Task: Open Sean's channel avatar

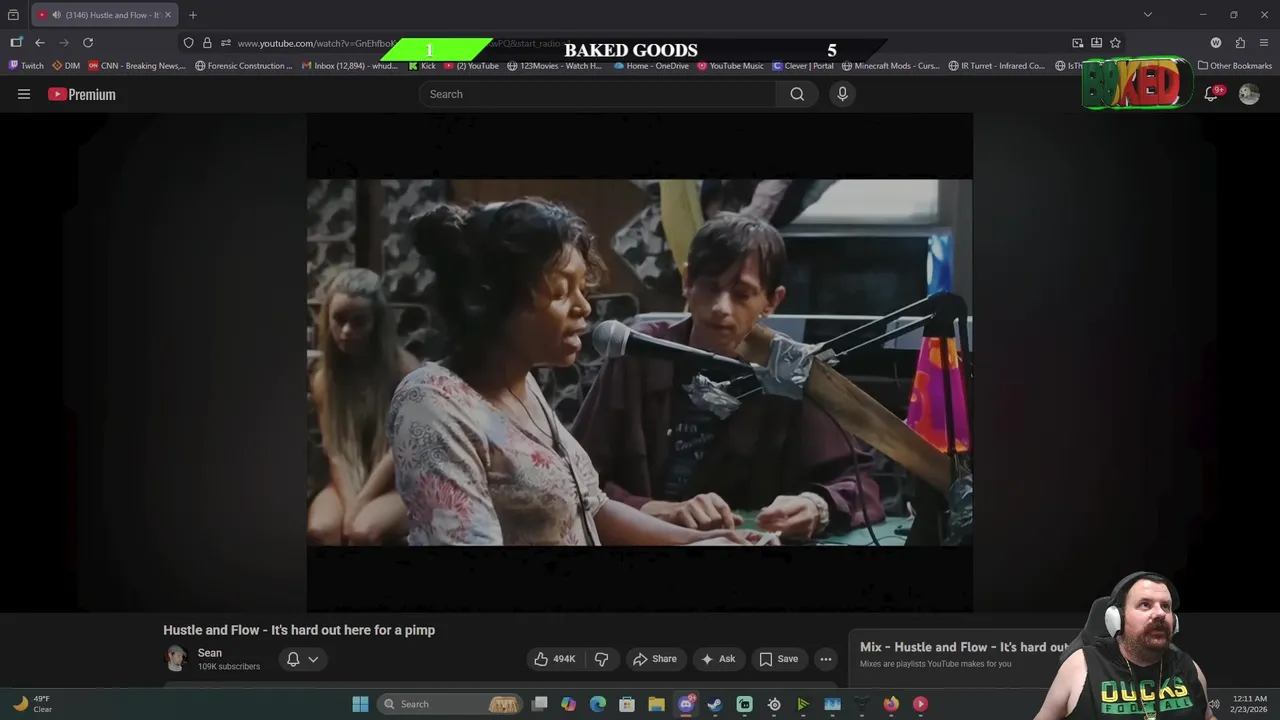Action: [x=176, y=658]
